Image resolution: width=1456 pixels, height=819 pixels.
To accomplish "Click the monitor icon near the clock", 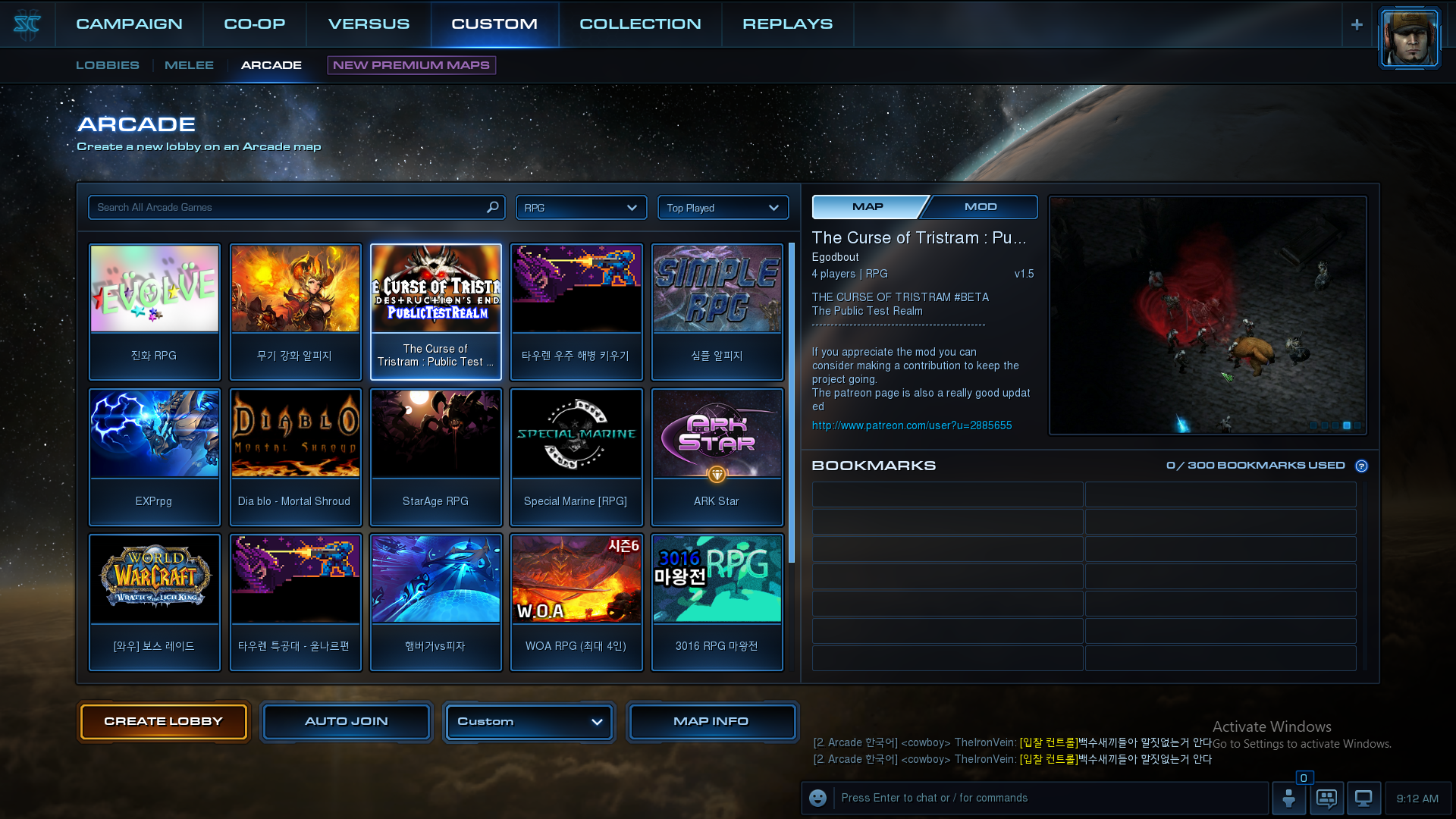I will (1363, 799).
